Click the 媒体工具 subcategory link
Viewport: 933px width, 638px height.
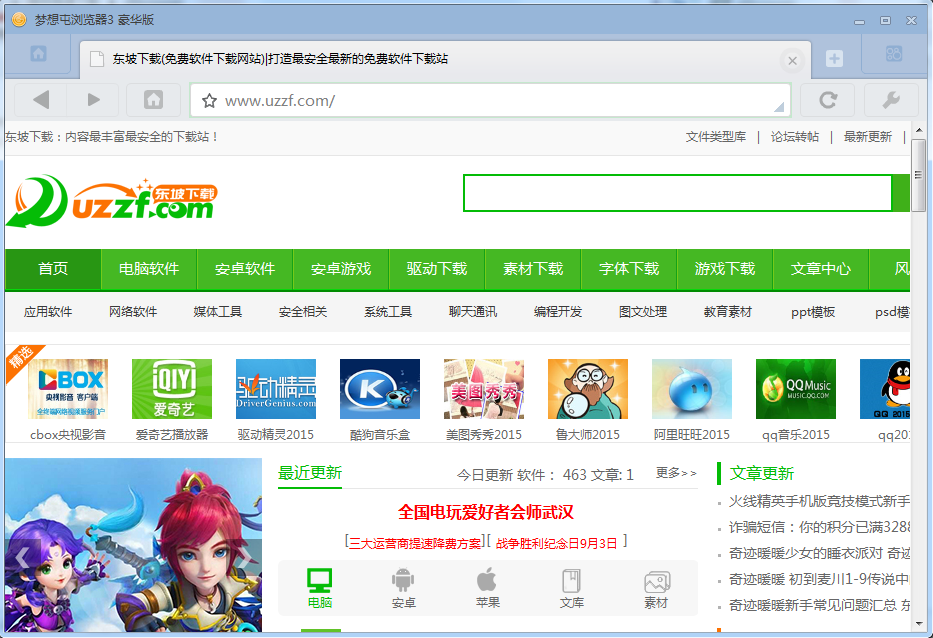pyautogui.click(x=218, y=312)
